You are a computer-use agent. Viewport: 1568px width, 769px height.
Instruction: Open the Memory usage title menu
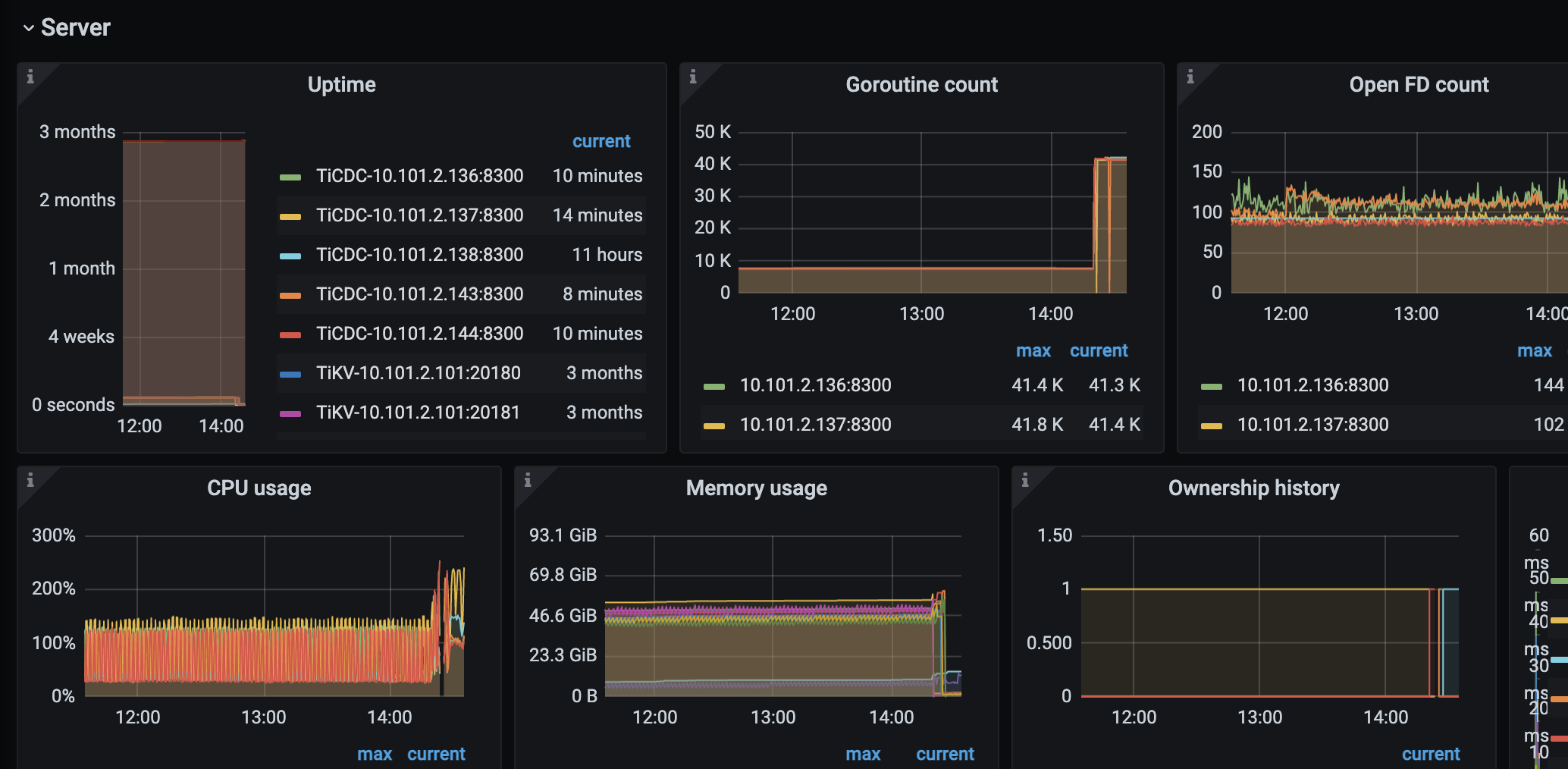pyautogui.click(x=756, y=488)
